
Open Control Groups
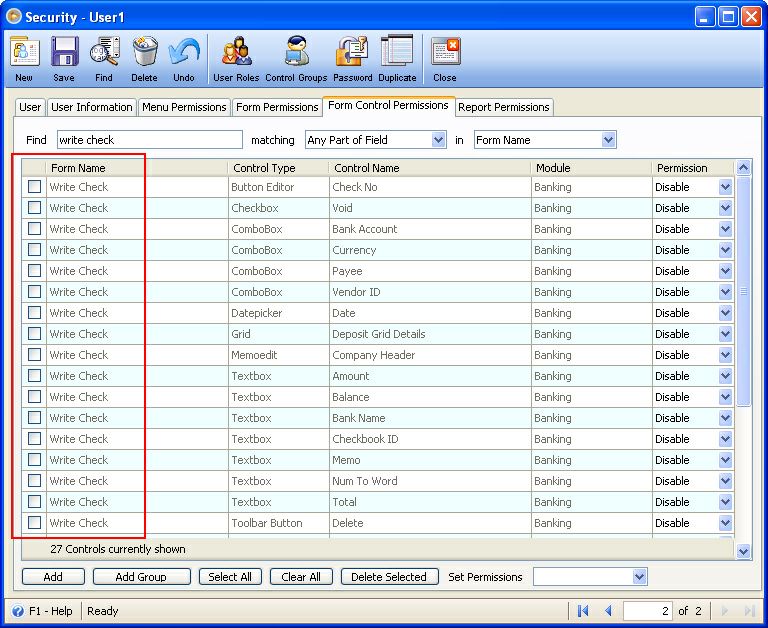(x=296, y=59)
